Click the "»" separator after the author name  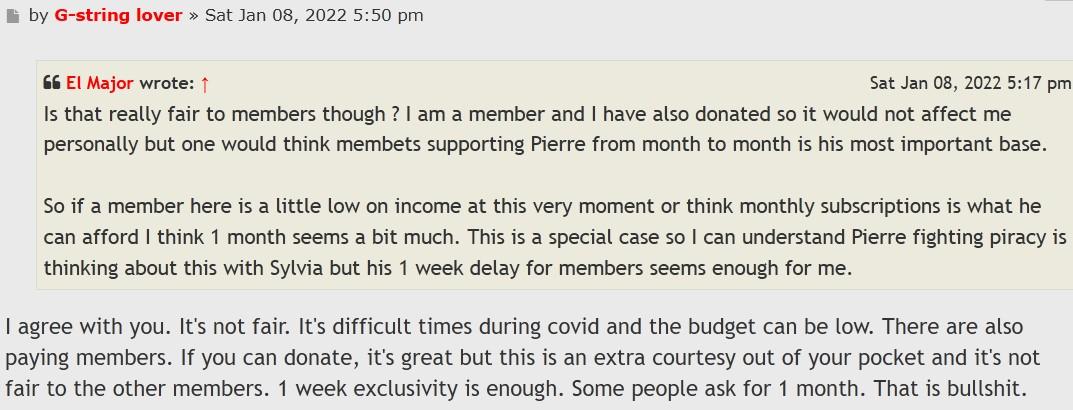[x=194, y=15]
